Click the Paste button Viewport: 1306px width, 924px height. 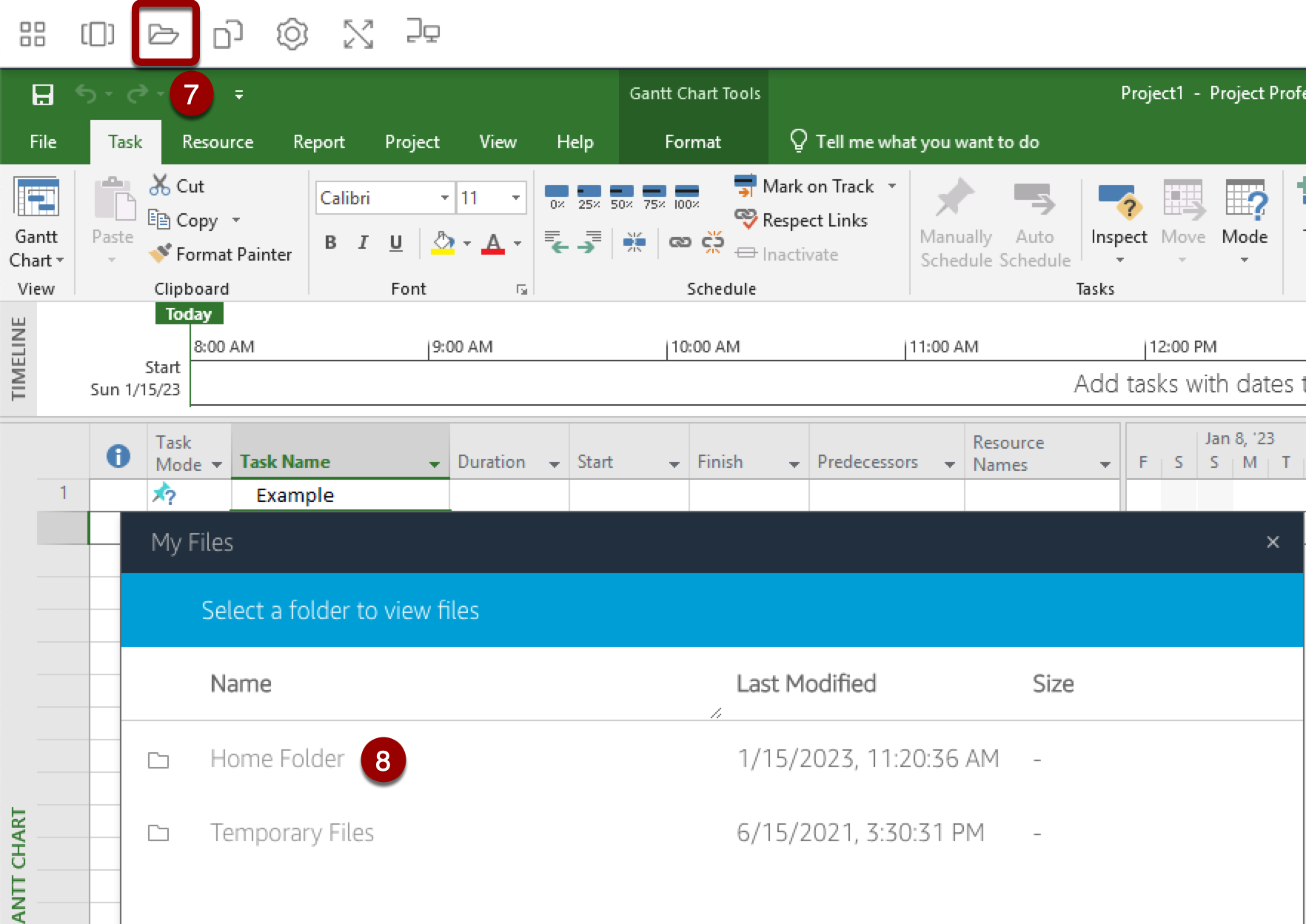tap(113, 221)
